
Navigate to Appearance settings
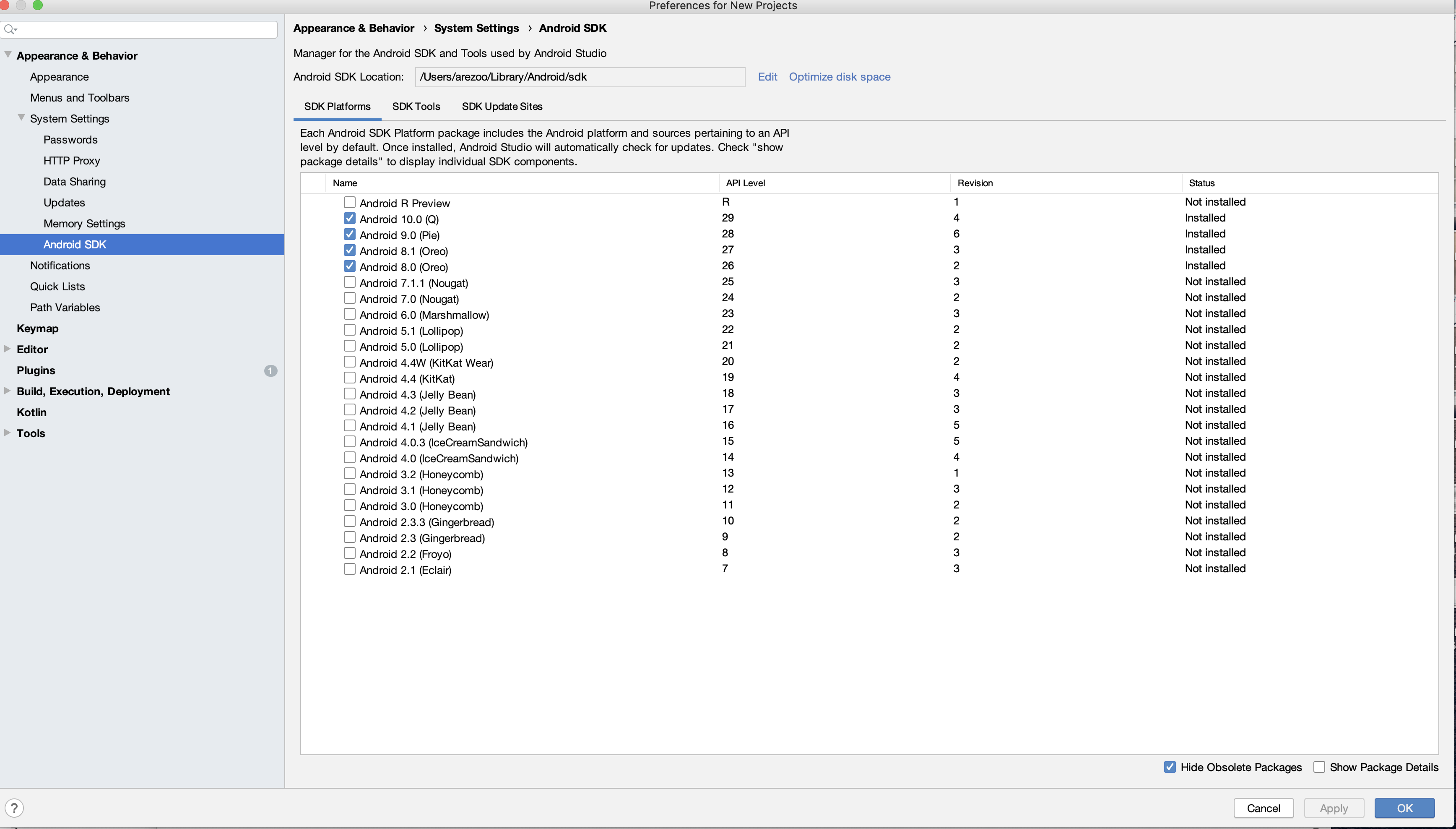[59, 77]
